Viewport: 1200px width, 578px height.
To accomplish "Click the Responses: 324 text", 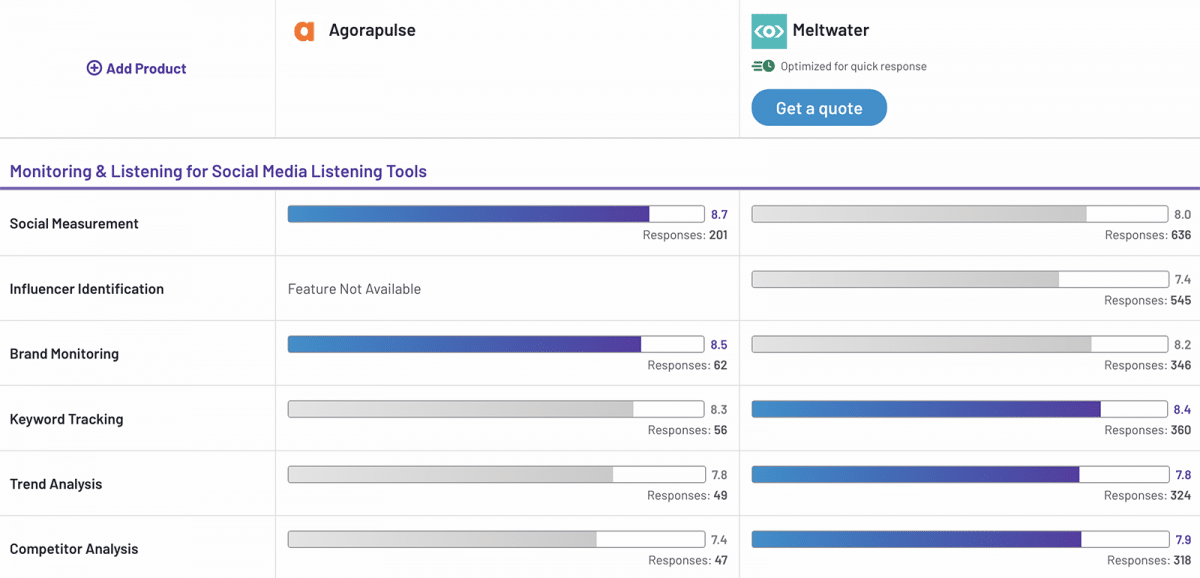I will point(1148,495).
